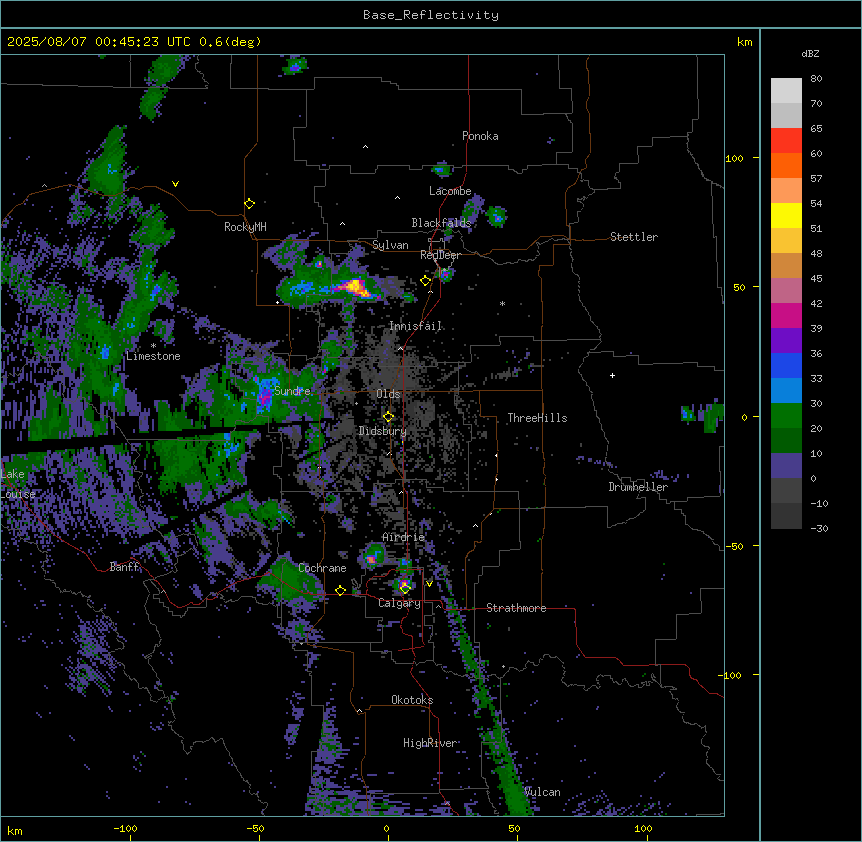The image size is (862, 842).
Task: Click the 2025/08/07 00:45:23 UTC timestamp
Action: (98, 42)
